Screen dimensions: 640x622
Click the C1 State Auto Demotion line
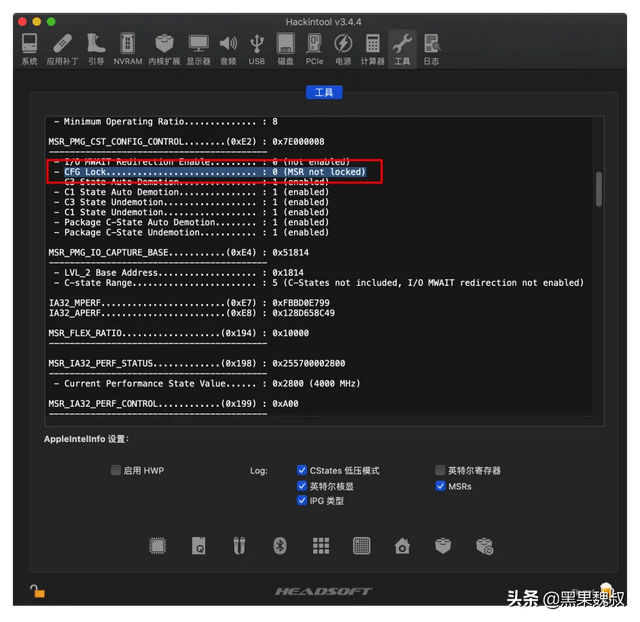191,192
